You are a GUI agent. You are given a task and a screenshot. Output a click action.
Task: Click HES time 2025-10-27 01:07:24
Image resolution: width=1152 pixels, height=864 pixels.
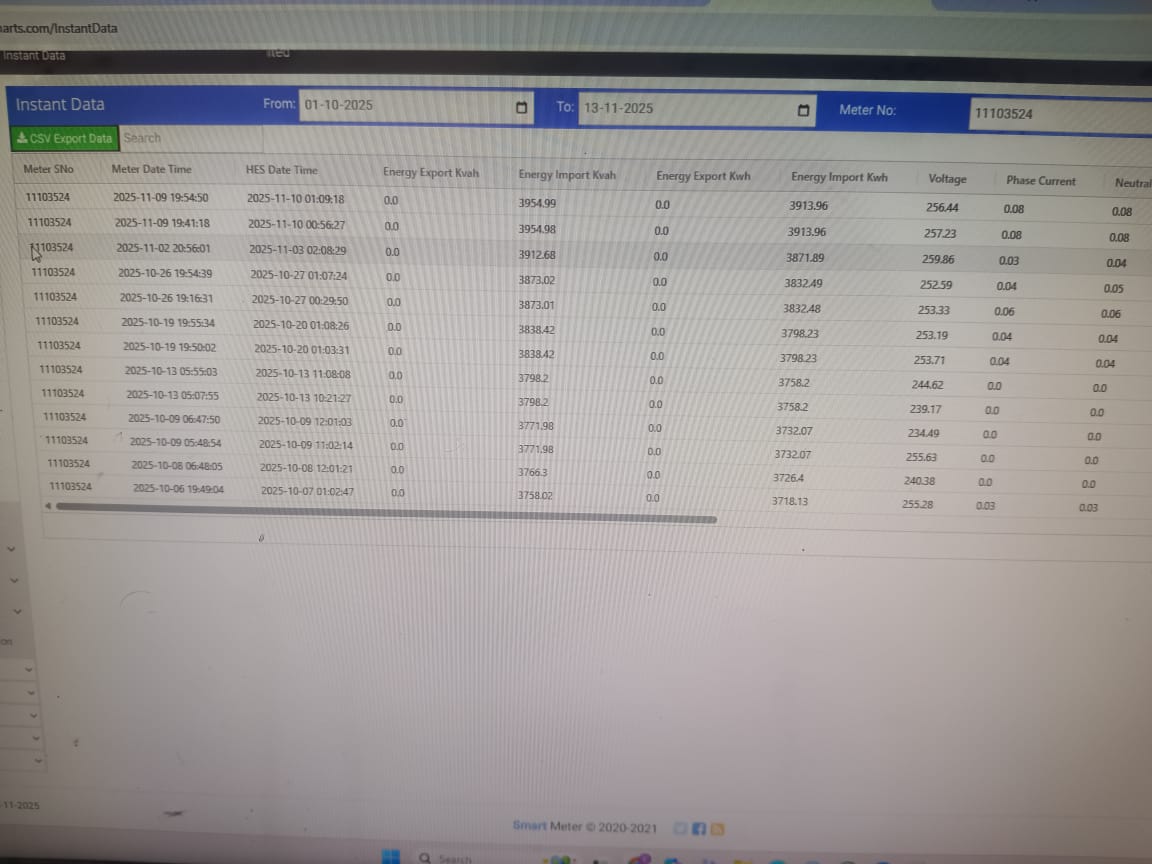coord(299,276)
